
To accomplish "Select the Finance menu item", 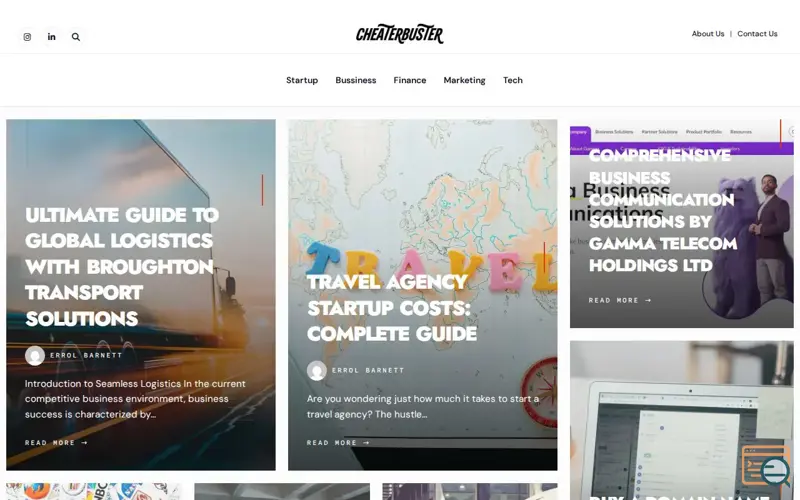I will pyautogui.click(x=410, y=80).
